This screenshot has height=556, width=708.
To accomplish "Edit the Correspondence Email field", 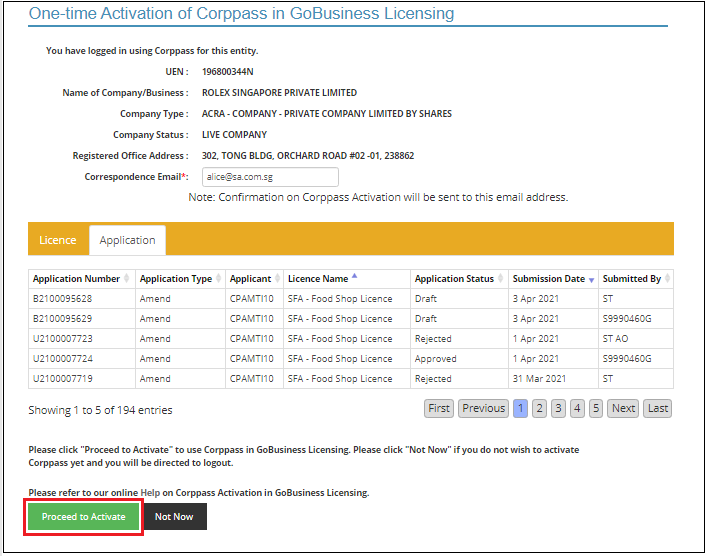I will 269,177.
